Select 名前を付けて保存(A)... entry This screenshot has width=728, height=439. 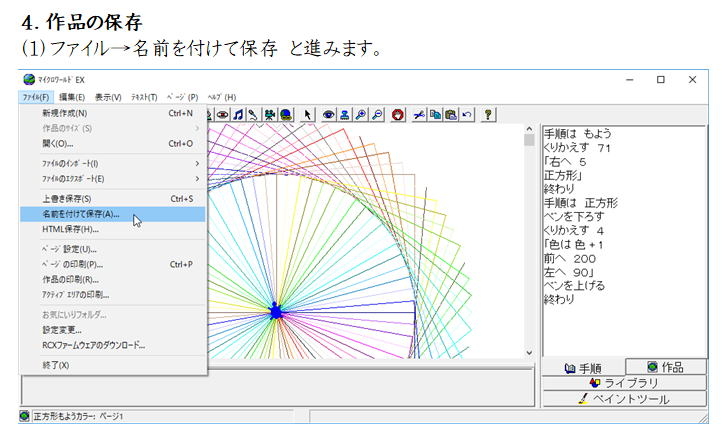(113, 214)
